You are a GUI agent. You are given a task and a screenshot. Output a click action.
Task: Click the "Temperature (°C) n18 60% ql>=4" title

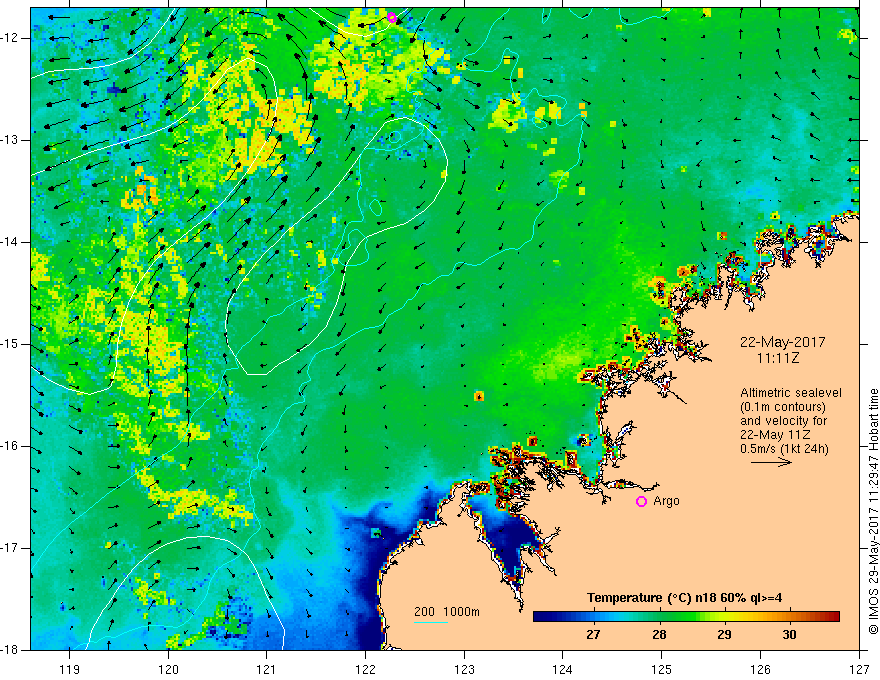coord(684,598)
